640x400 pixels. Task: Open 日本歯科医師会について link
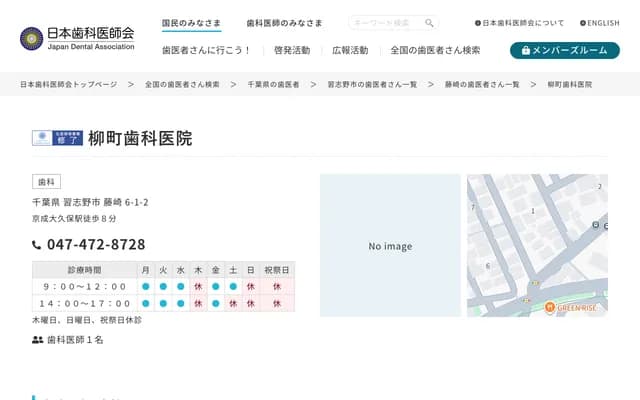pos(522,23)
